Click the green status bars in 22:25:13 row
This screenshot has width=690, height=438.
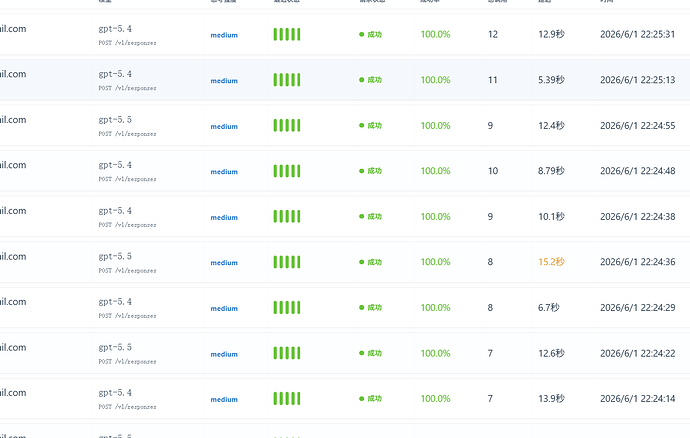(x=287, y=80)
